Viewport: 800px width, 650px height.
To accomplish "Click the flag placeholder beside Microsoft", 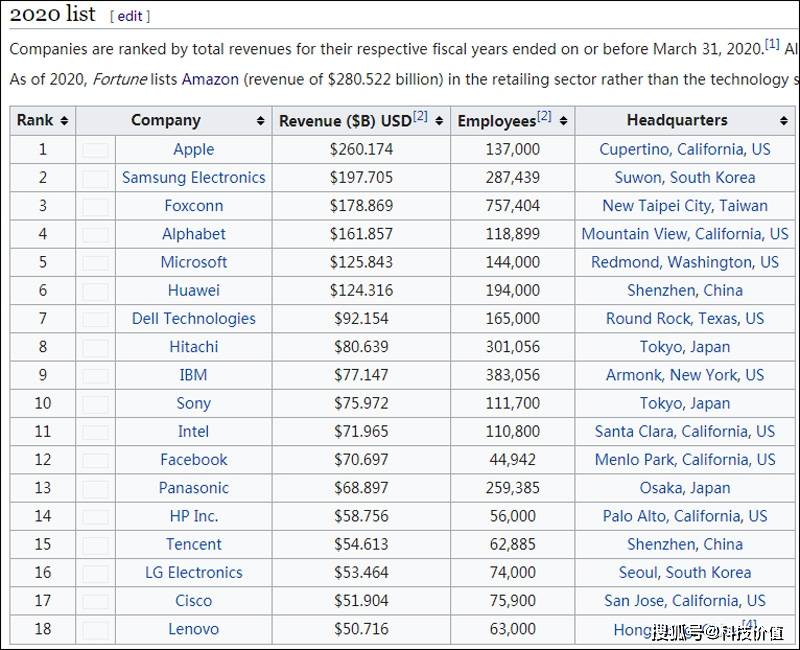I will pyautogui.click(x=96, y=263).
